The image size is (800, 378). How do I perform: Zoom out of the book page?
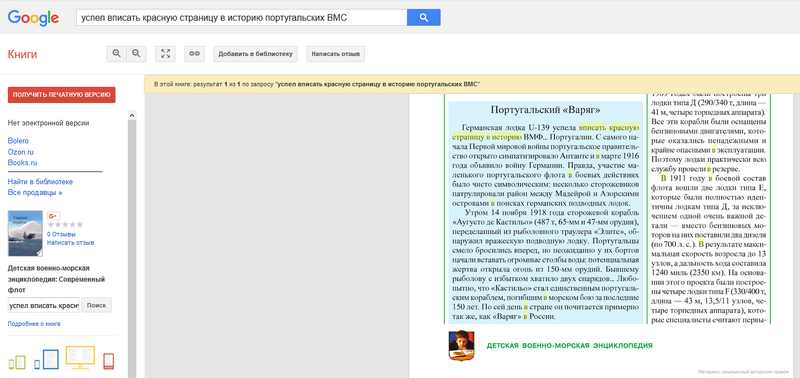(x=136, y=54)
